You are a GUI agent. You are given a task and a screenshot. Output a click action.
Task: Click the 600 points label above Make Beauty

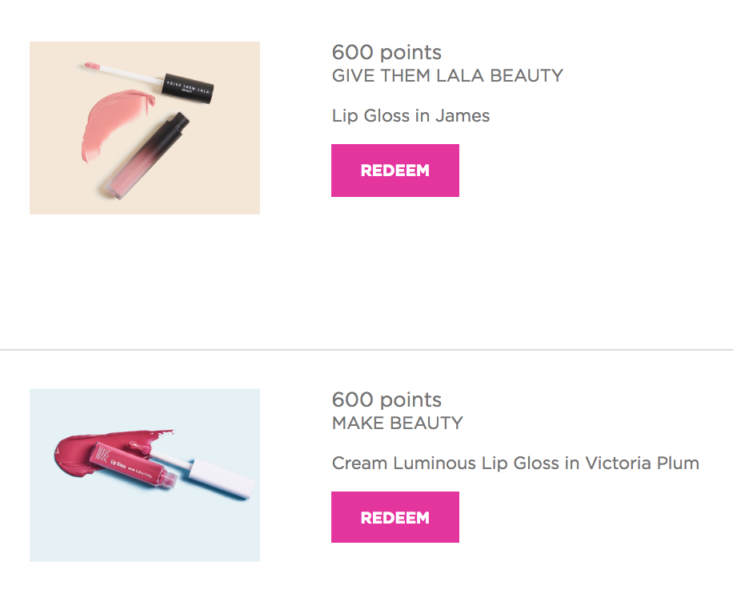click(387, 400)
